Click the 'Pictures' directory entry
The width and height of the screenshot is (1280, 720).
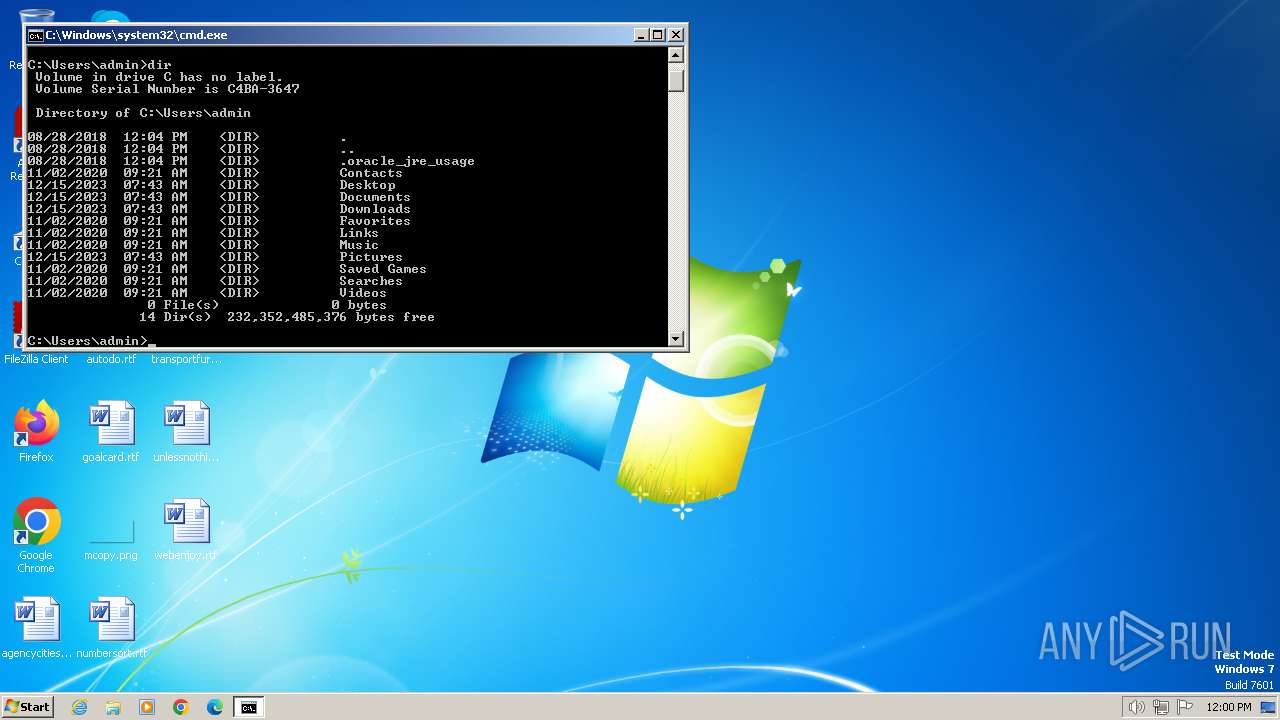(x=371, y=257)
